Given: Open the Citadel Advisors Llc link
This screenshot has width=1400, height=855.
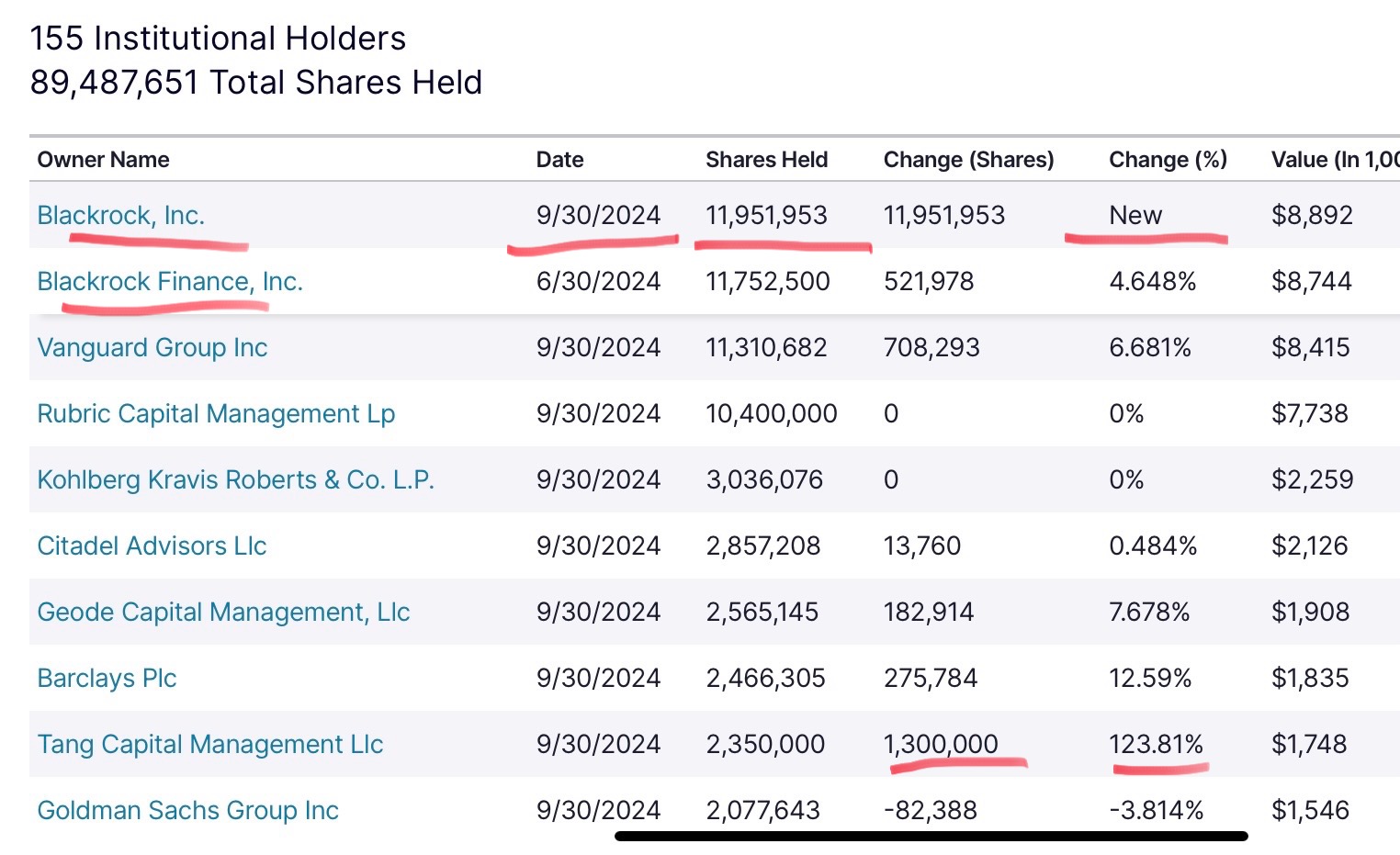Looking at the screenshot, I should (152, 546).
